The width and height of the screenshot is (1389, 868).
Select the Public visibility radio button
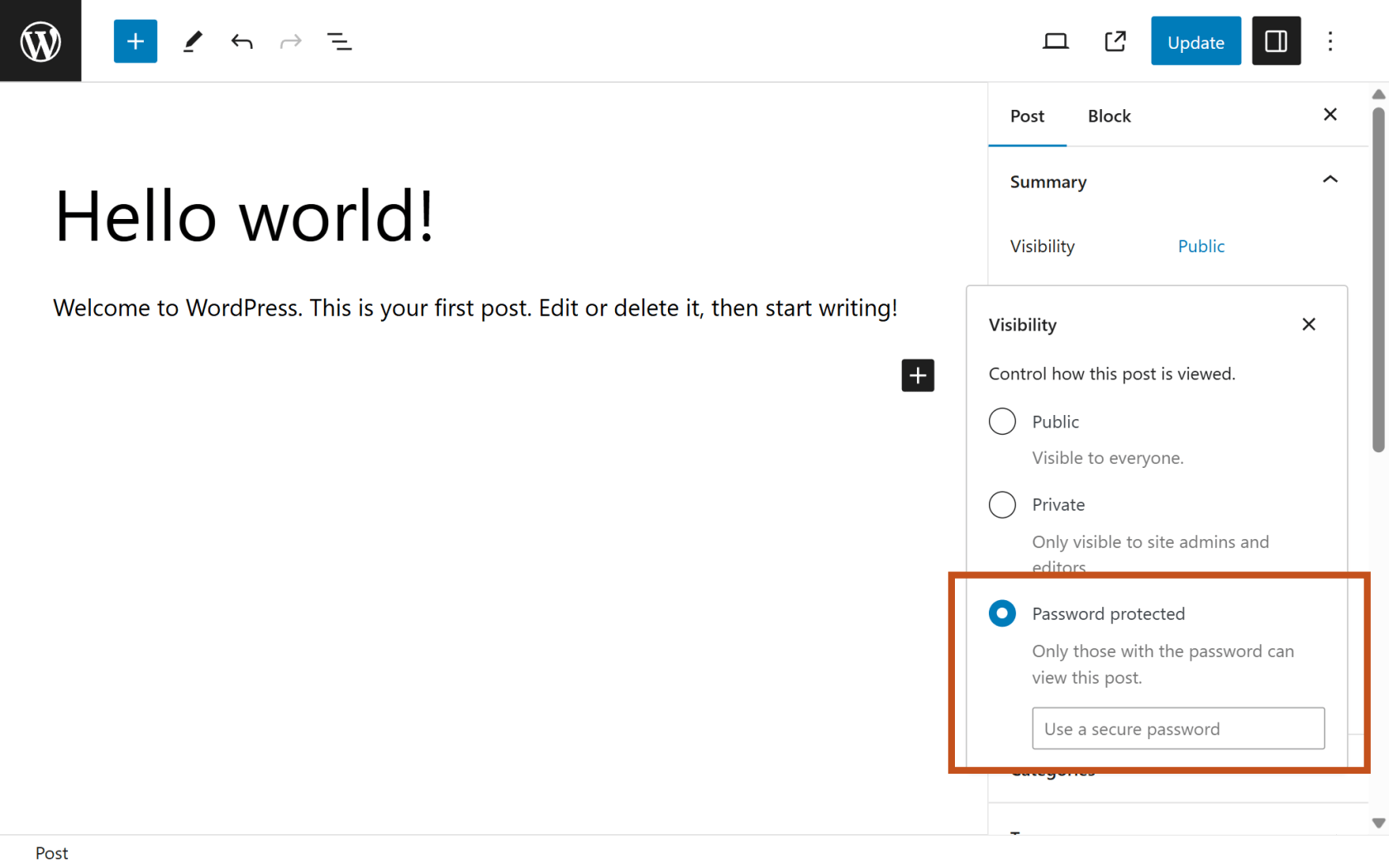tap(1002, 422)
